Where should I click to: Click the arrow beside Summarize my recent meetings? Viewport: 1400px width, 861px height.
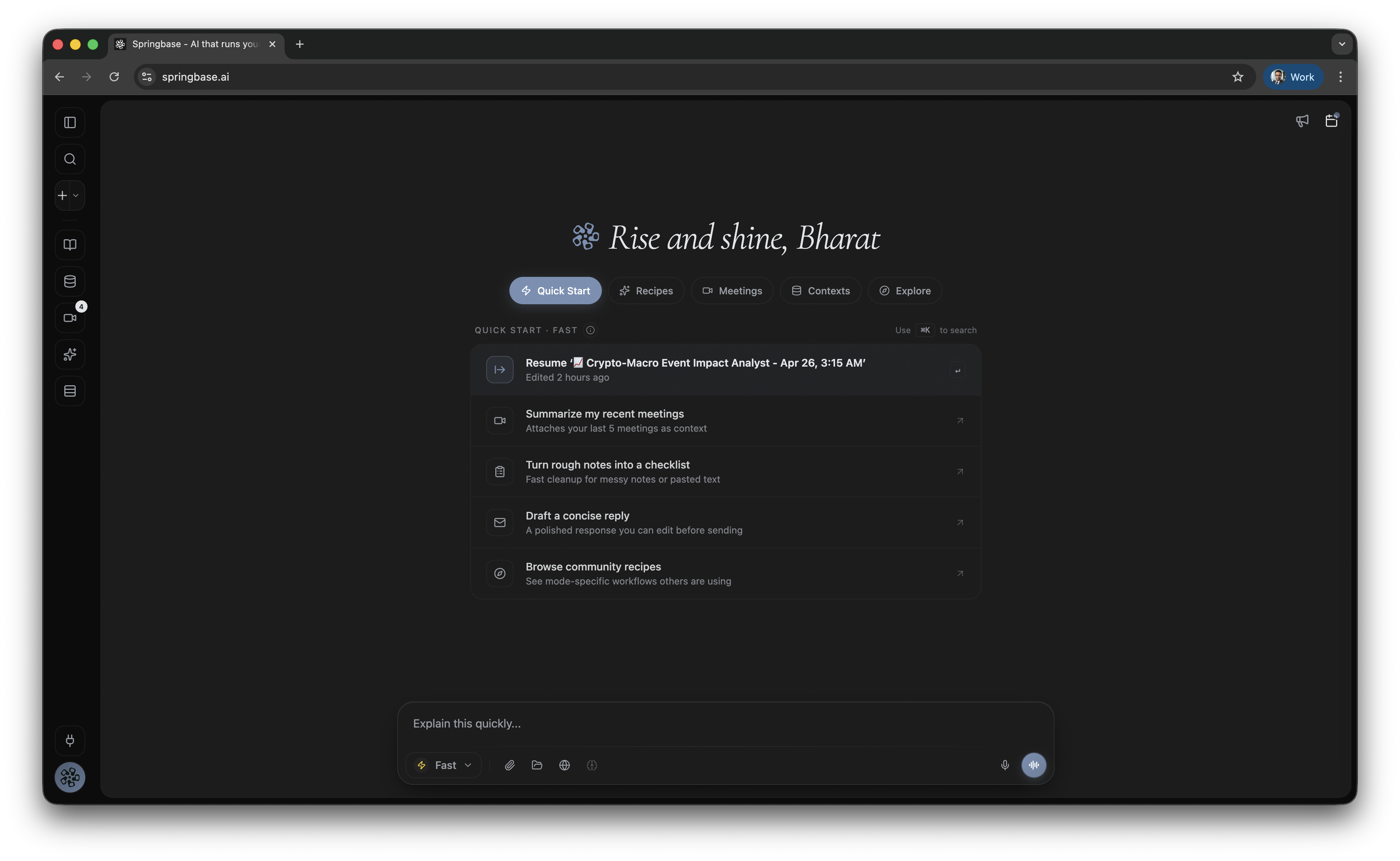click(x=960, y=421)
